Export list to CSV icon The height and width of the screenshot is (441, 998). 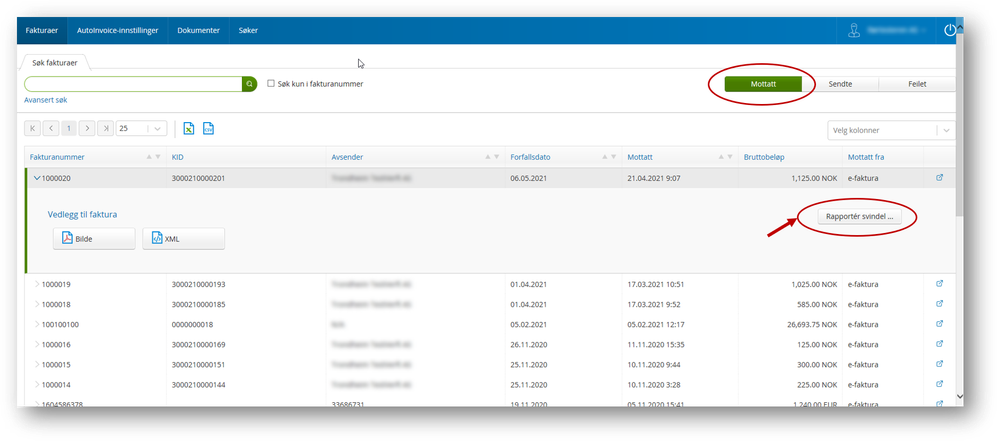point(208,129)
